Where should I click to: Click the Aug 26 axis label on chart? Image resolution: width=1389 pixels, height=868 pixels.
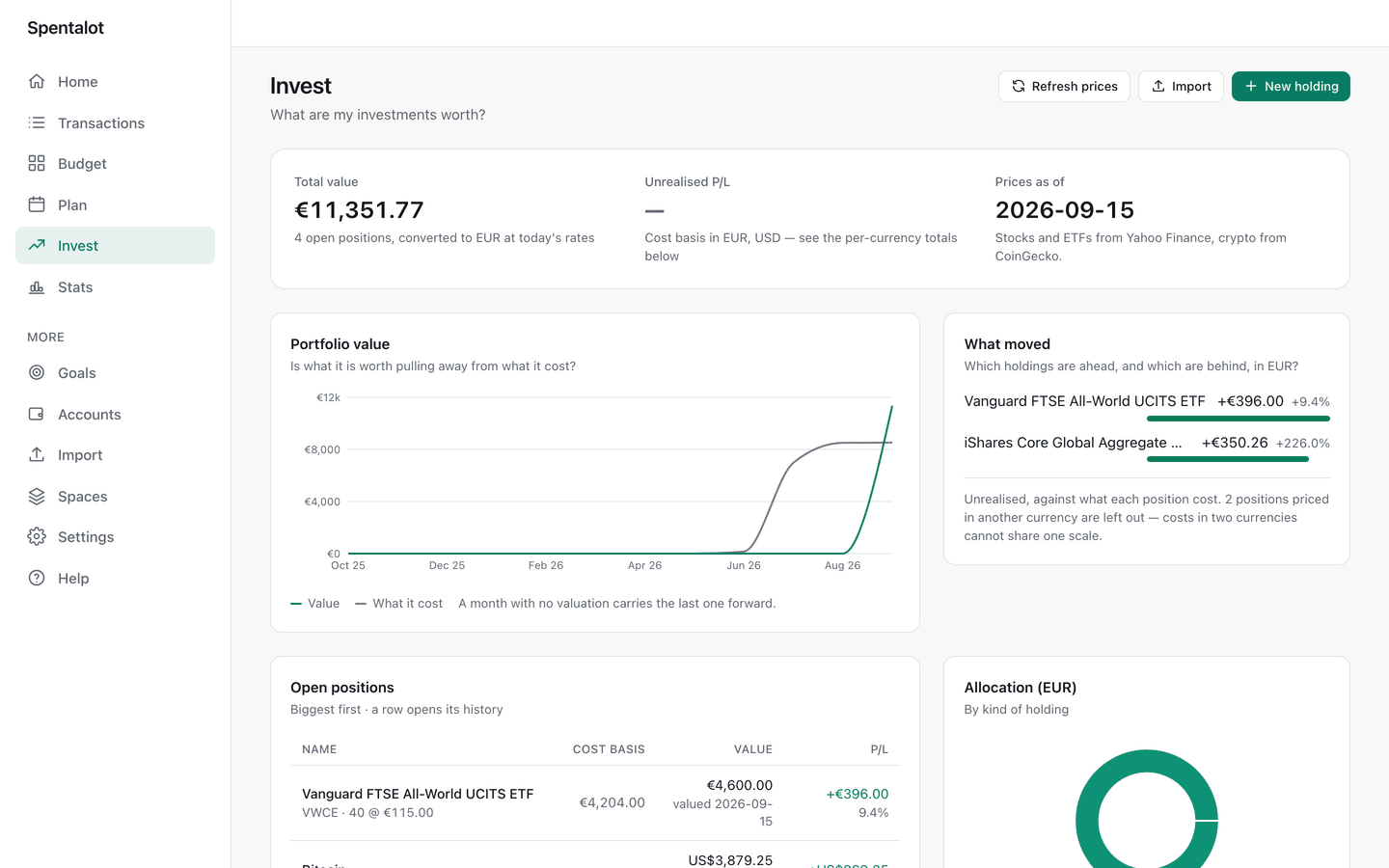pos(842,566)
